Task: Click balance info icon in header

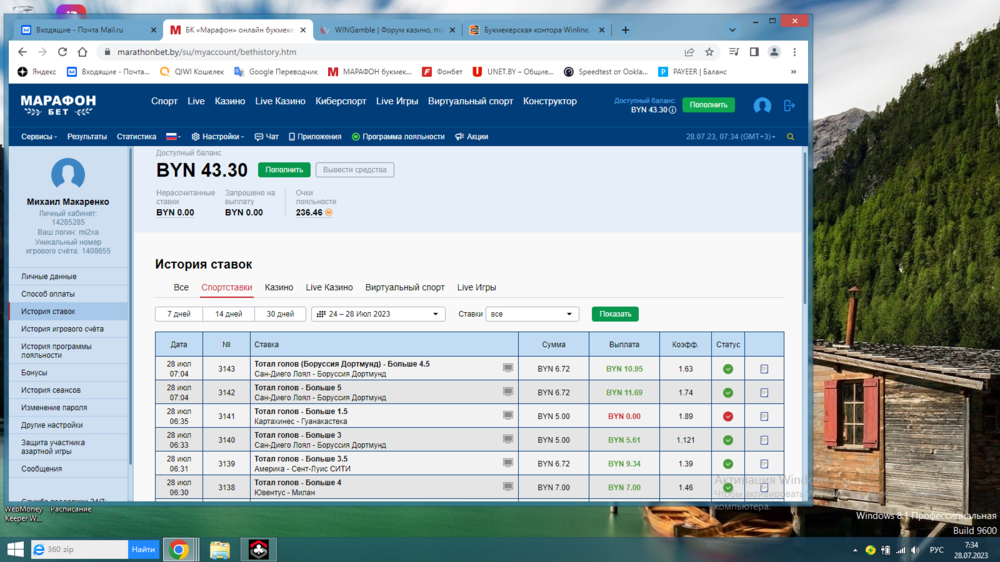Action: pyautogui.click(x=672, y=110)
